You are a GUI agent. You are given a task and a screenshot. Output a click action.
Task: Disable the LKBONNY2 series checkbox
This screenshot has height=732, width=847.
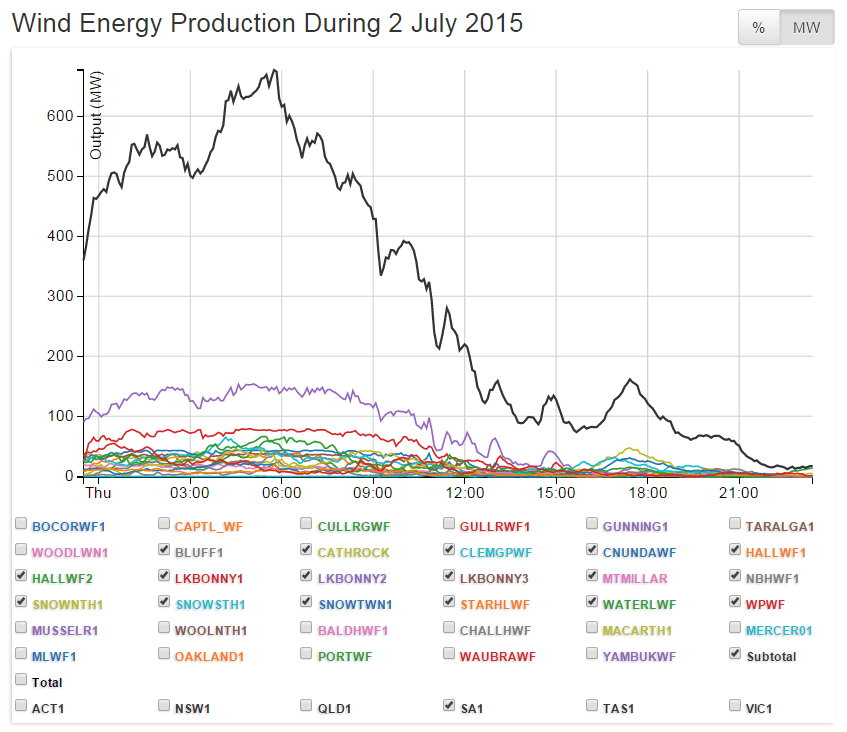(x=307, y=576)
